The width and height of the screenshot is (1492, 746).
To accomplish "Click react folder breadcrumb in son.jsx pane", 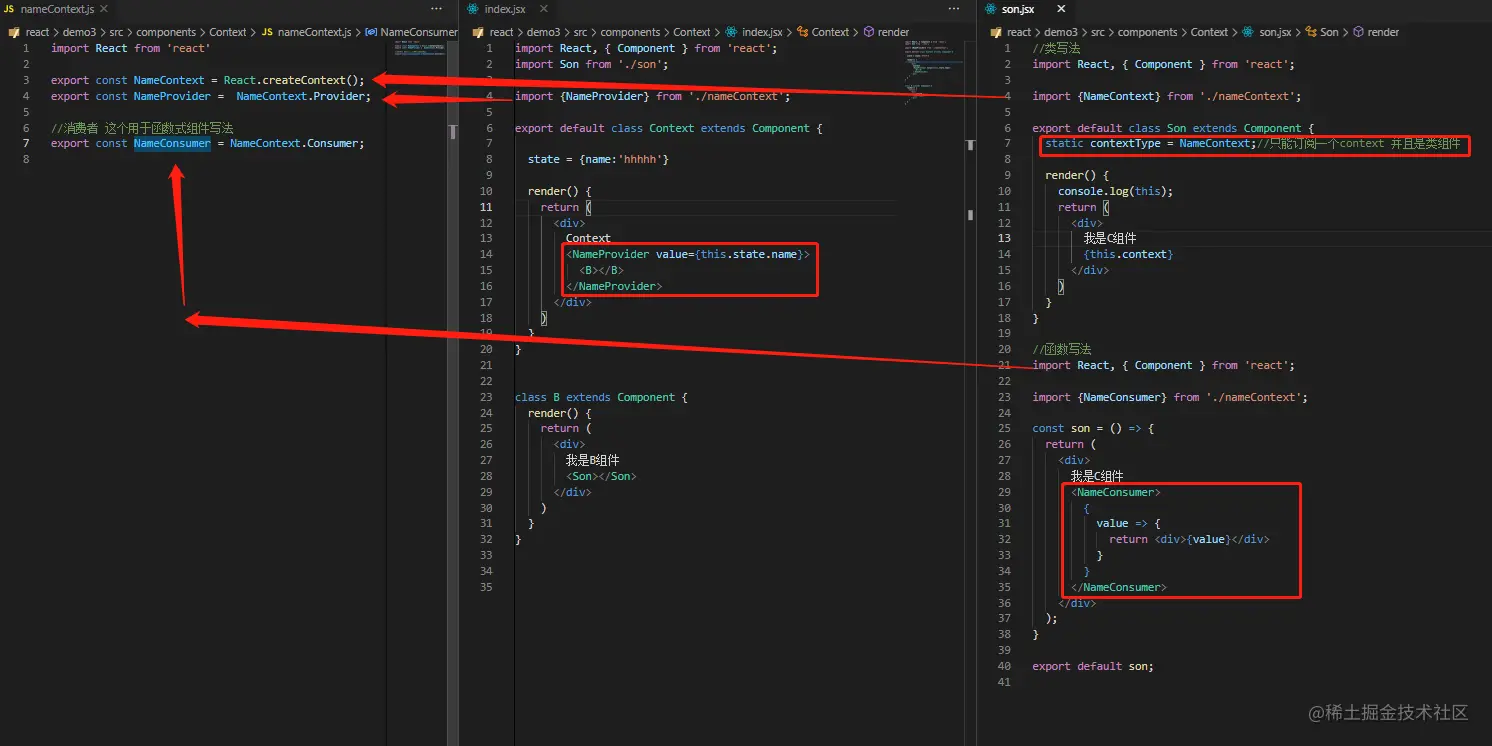I will 1019,32.
